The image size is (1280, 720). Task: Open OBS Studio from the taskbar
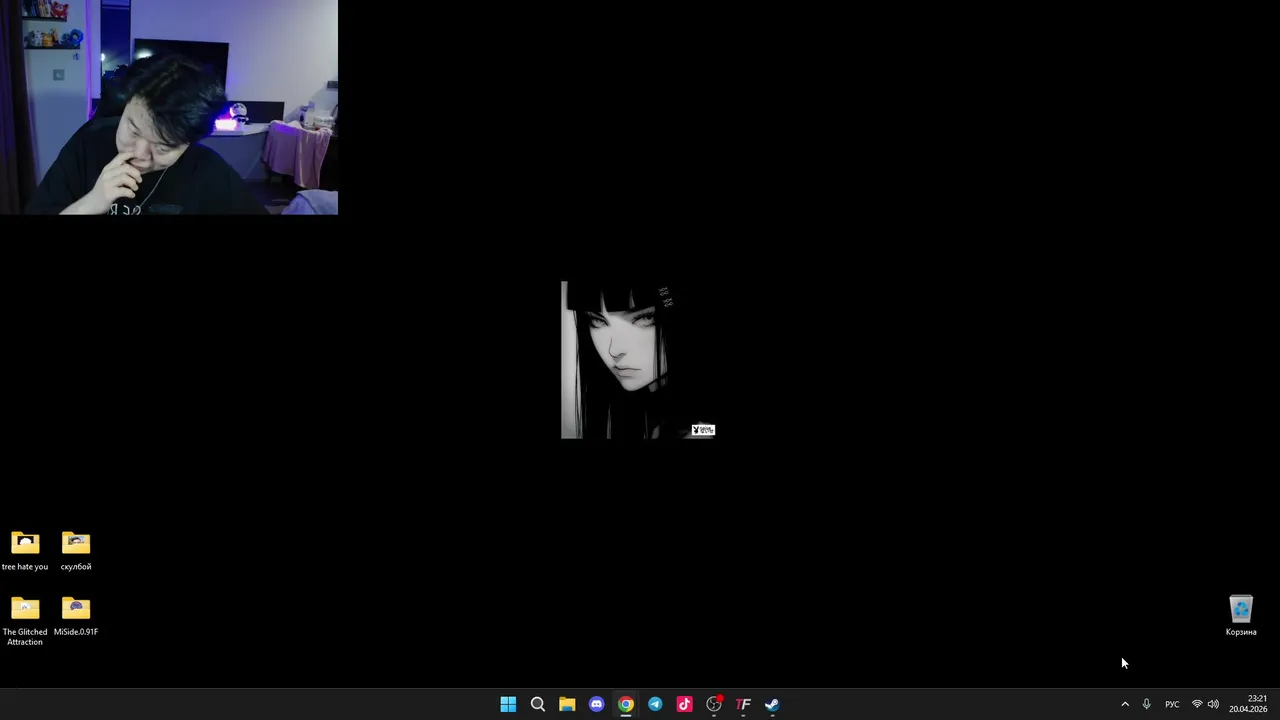coord(714,704)
